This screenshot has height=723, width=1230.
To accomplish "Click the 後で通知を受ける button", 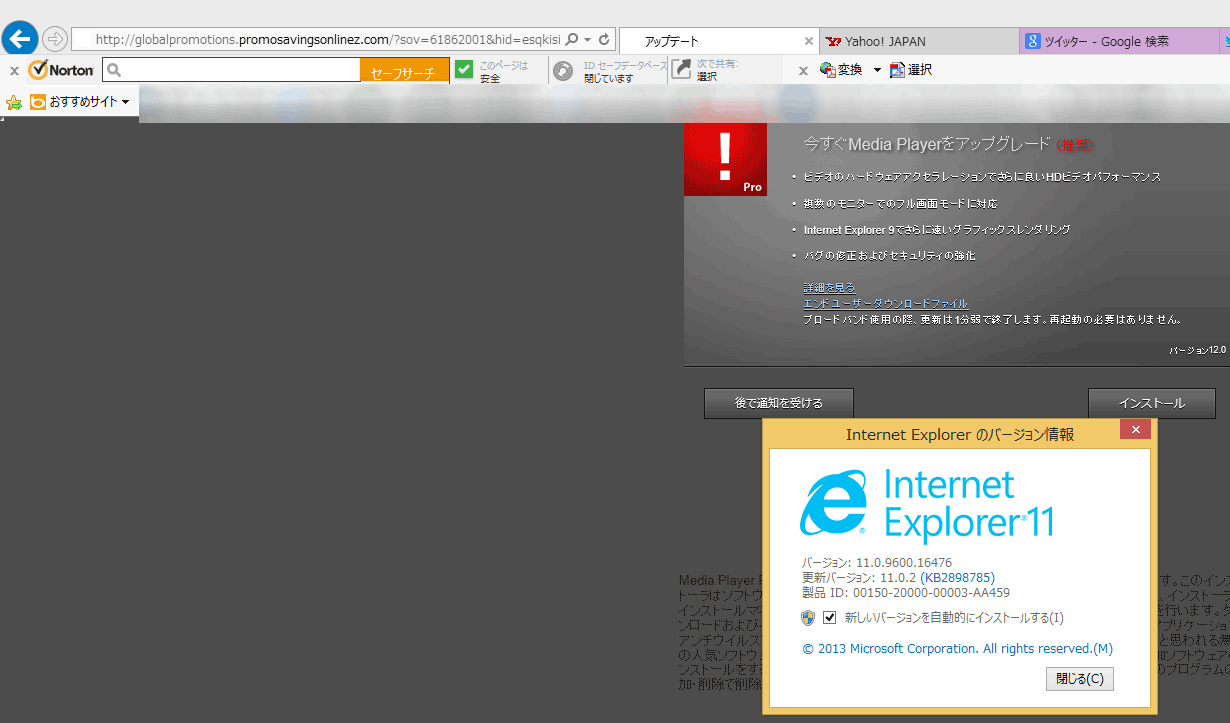I will click(x=779, y=403).
